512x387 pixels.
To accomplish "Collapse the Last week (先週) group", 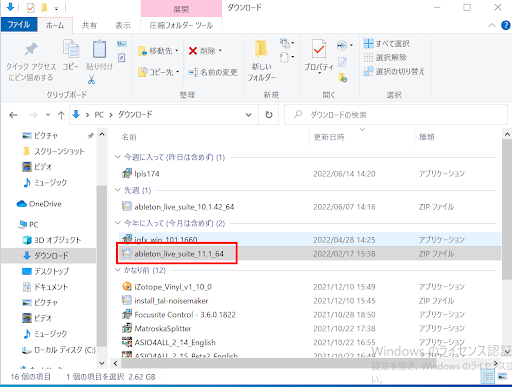I will click(117, 190).
